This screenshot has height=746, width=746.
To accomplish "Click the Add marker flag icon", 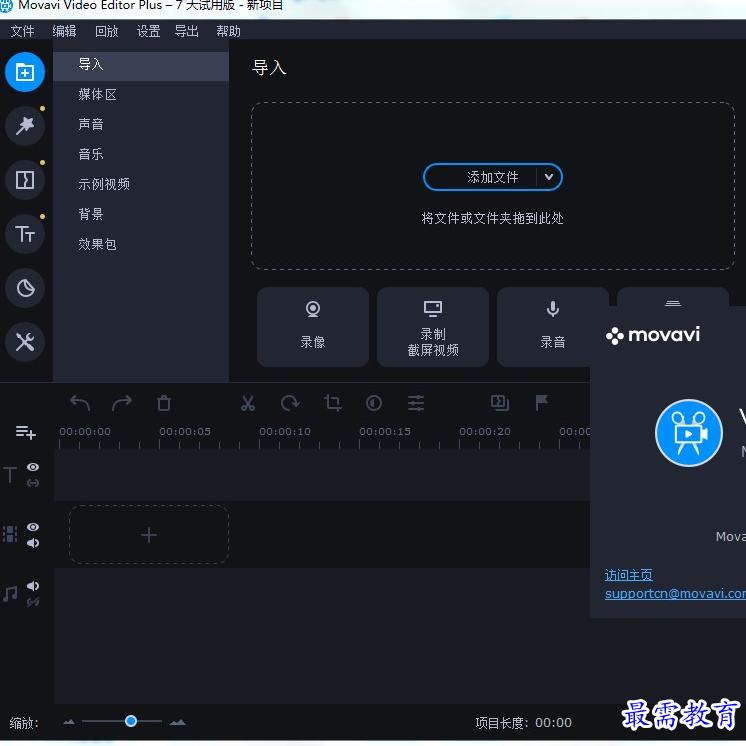I will 541,402.
